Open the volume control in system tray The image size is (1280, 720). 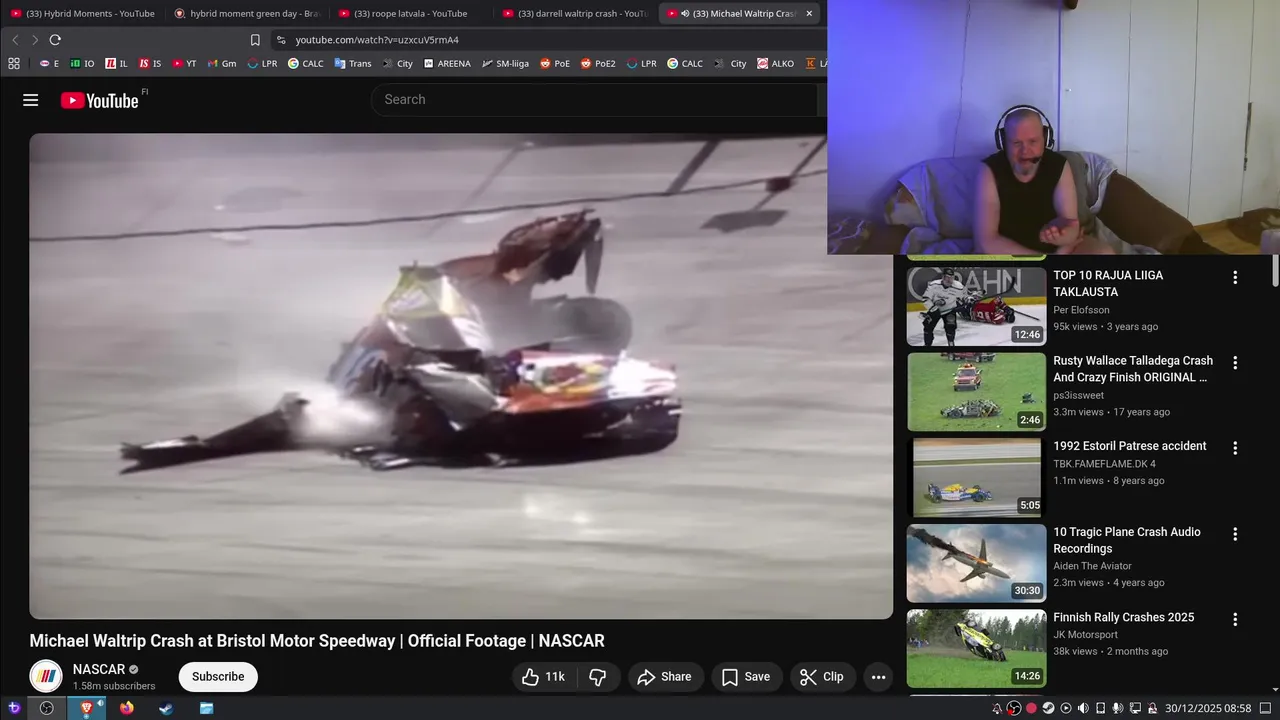point(1083,708)
